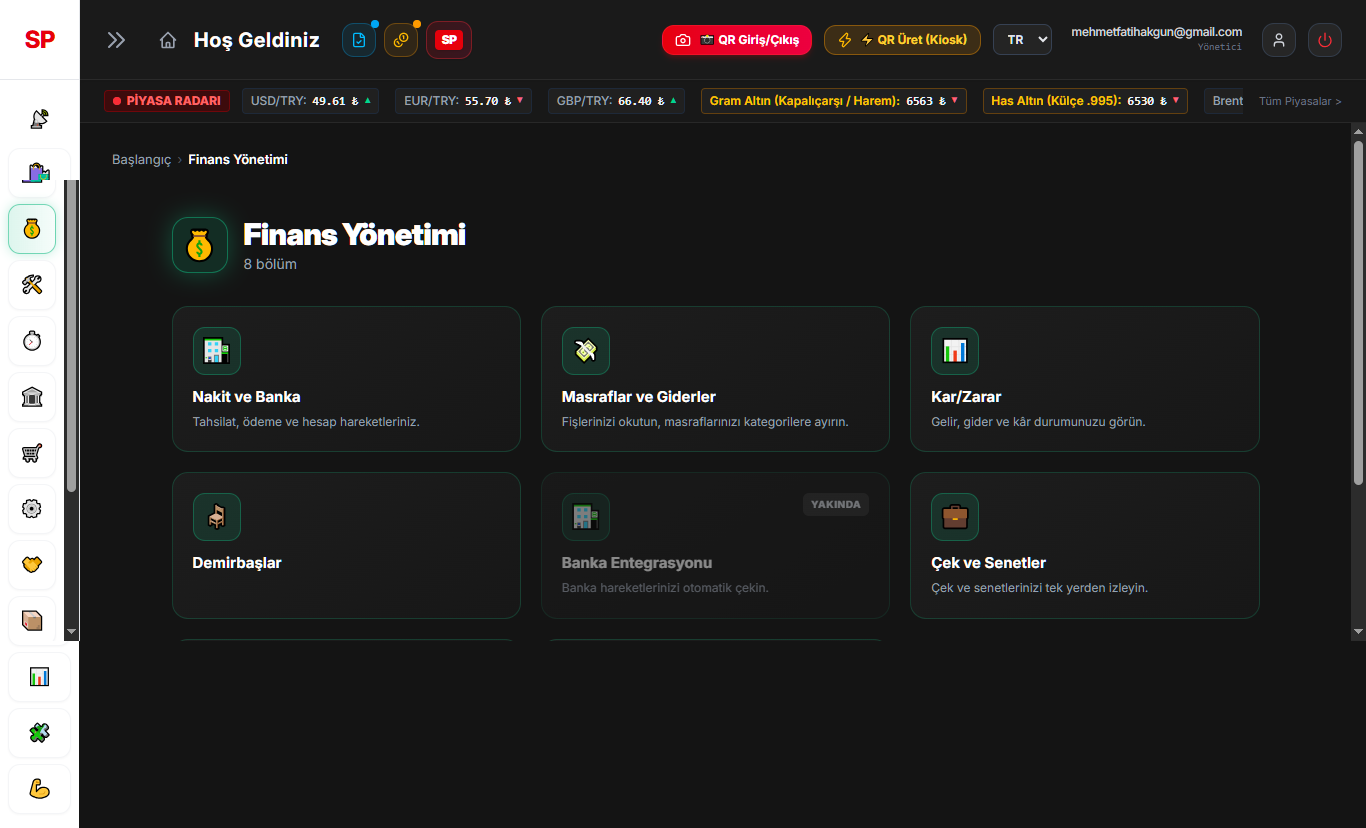Click the USD/TRY ticker chip
The image size is (1366, 828).
click(310, 101)
